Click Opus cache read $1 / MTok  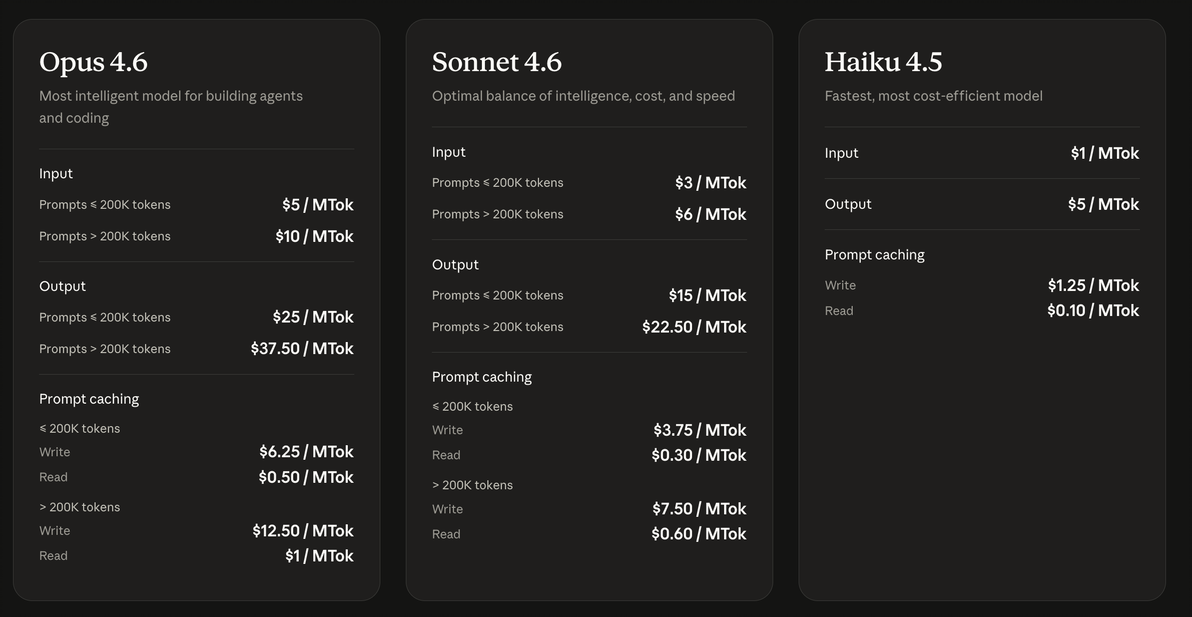(319, 556)
